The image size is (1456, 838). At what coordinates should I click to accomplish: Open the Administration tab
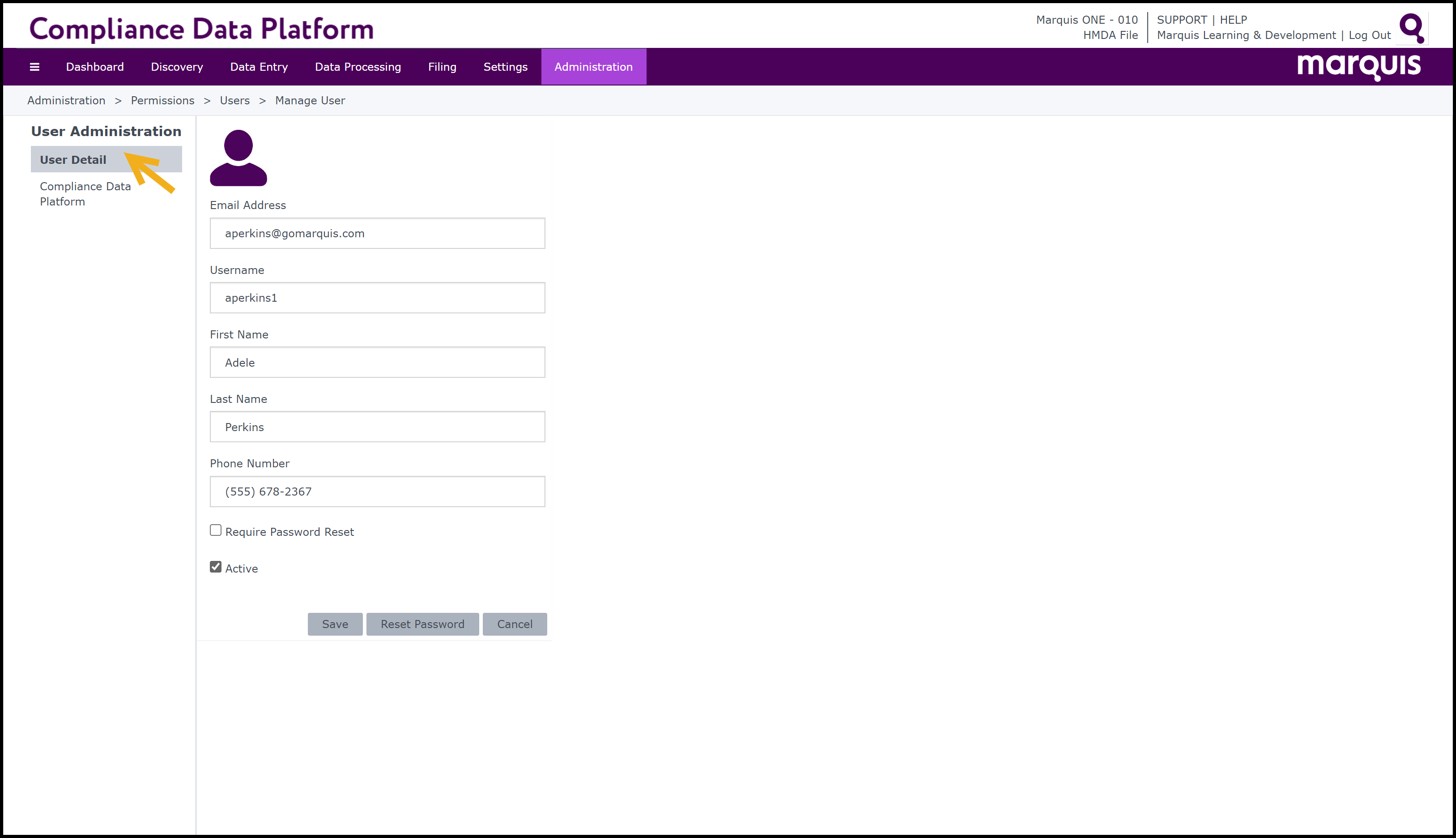point(593,67)
